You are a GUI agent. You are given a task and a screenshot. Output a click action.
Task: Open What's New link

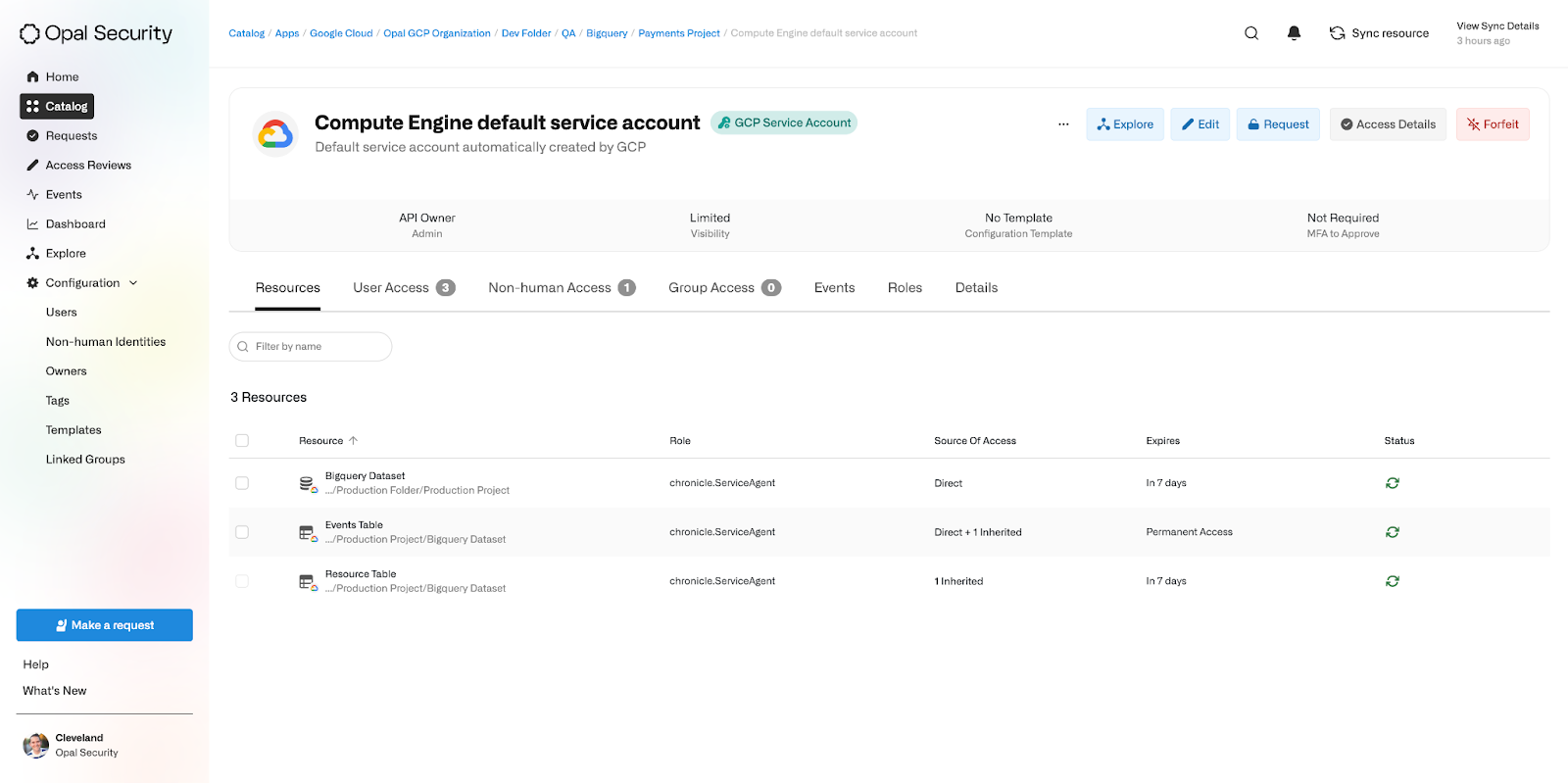(54, 691)
